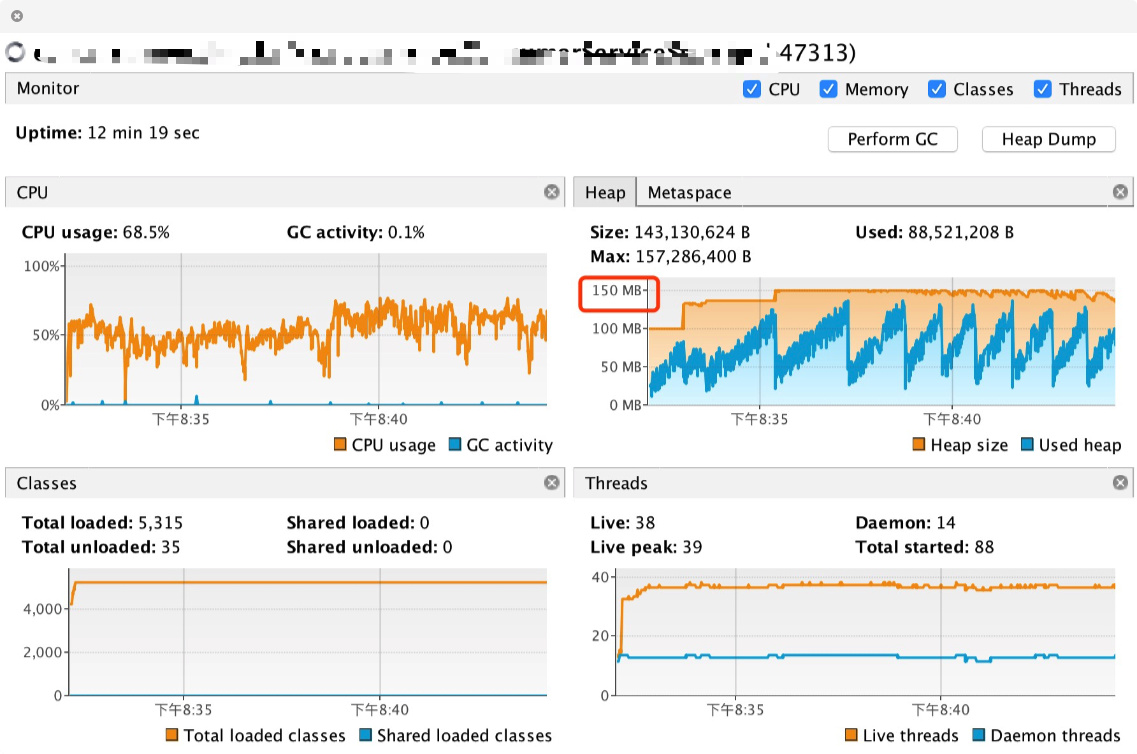Select the Heap tab
The image size is (1137, 754).
pyautogui.click(x=605, y=193)
